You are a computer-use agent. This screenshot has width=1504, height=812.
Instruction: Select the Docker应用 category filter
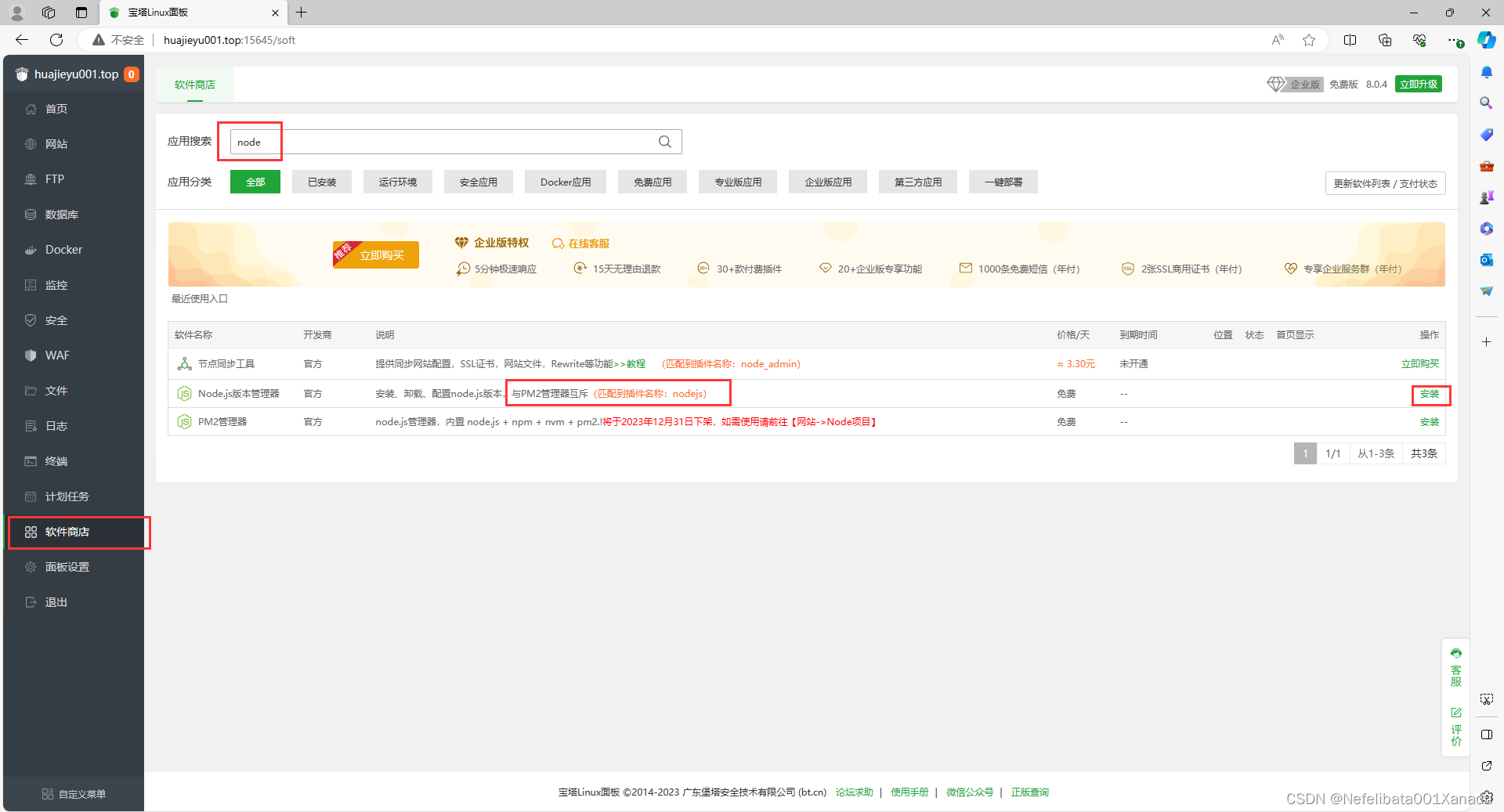click(566, 182)
